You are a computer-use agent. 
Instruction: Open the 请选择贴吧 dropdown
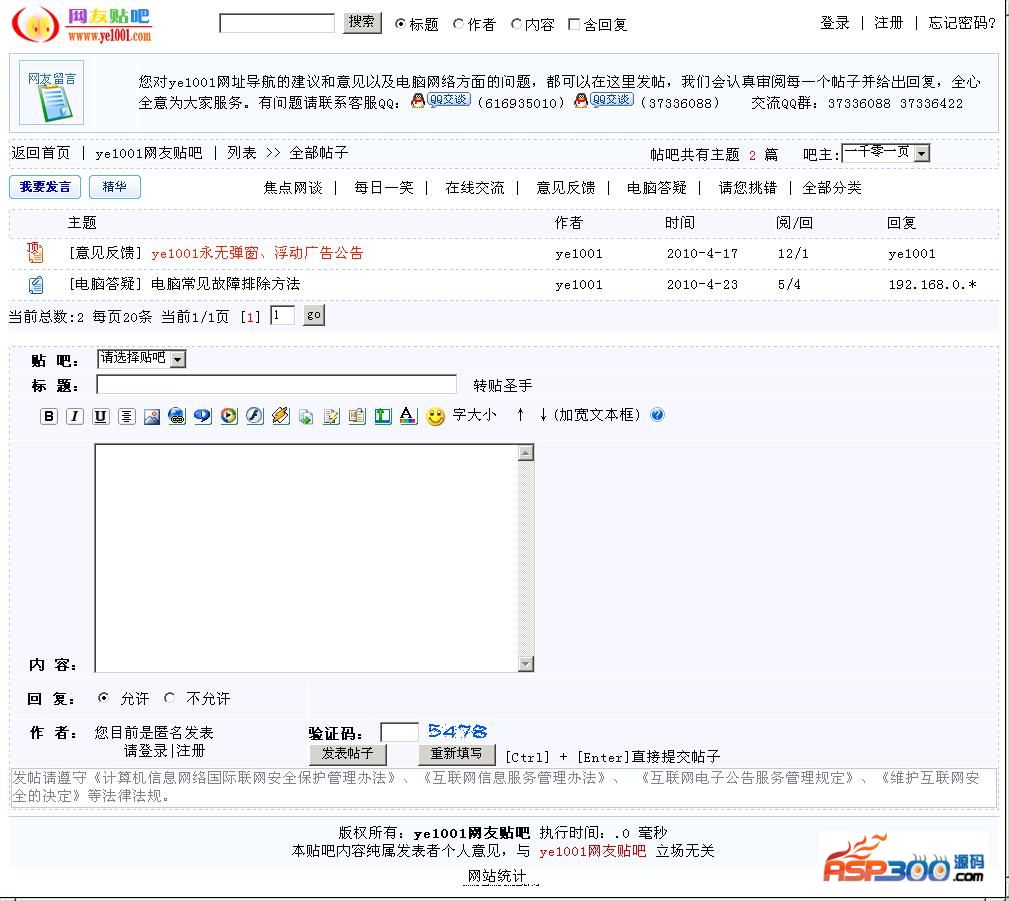141,358
